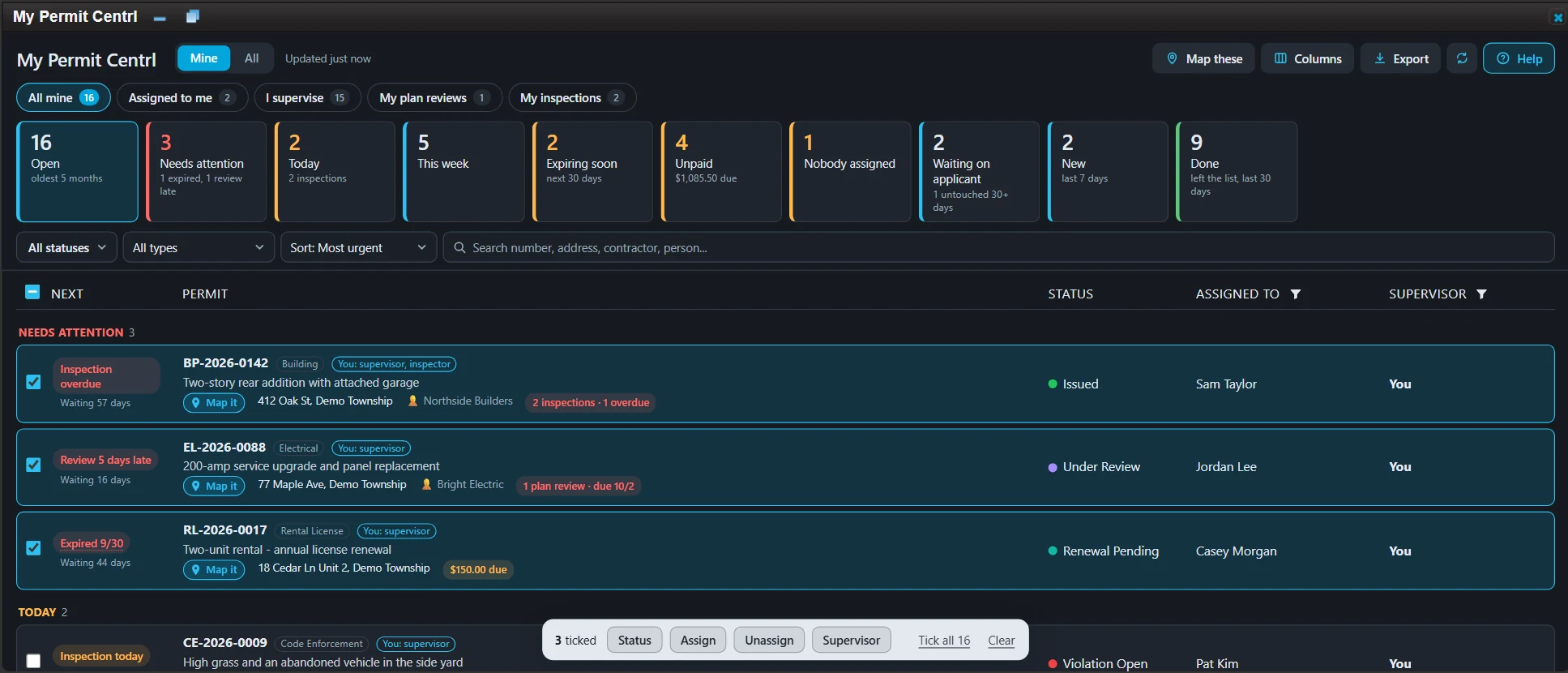Image resolution: width=1568 pixels, height=673 pixels.
Task: Click Assign in the bulk action bar
Action: [698, 641]
